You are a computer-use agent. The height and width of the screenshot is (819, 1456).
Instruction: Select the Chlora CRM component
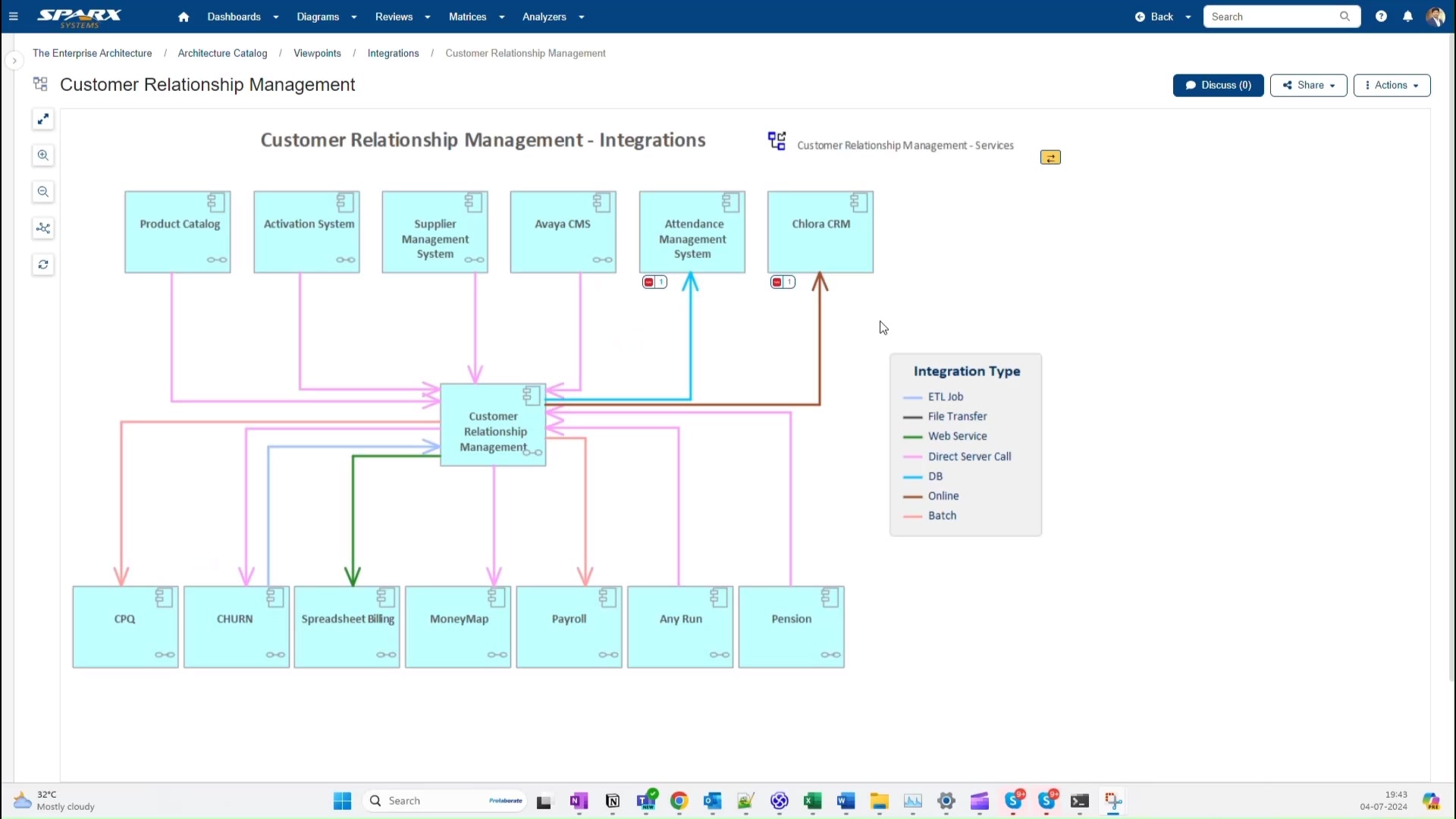(821, 232)
